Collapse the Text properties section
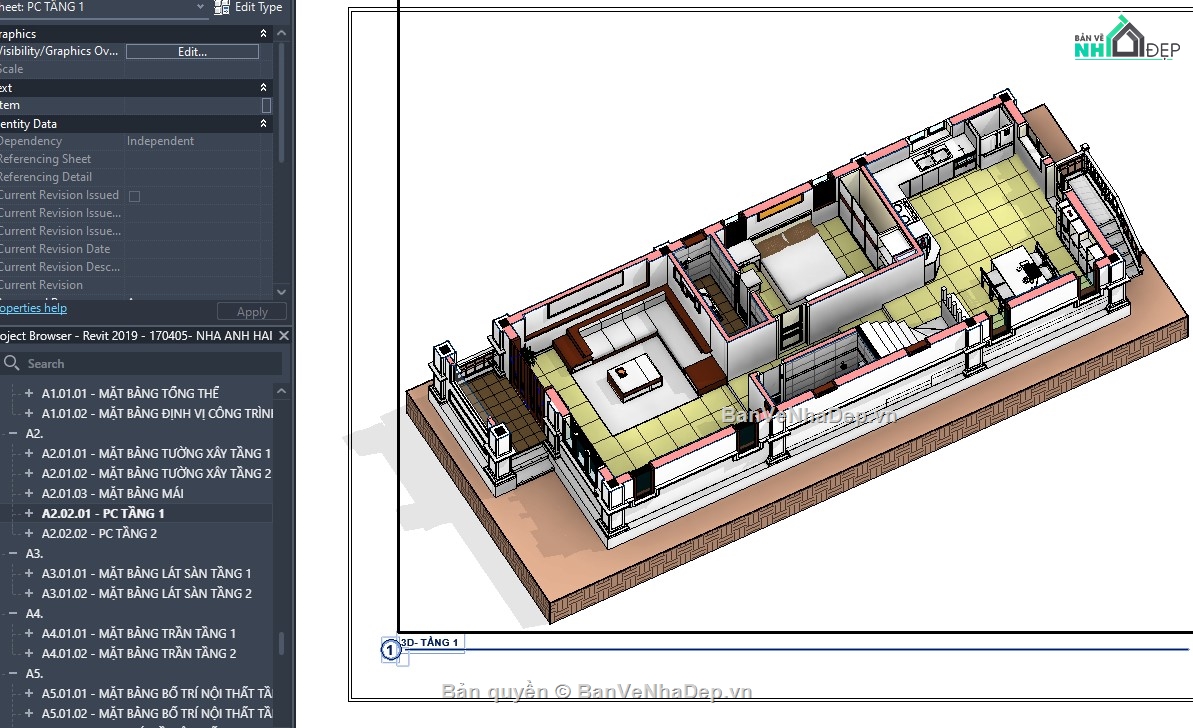Screen dimensions: 1193x728 (x=263, y=87)
